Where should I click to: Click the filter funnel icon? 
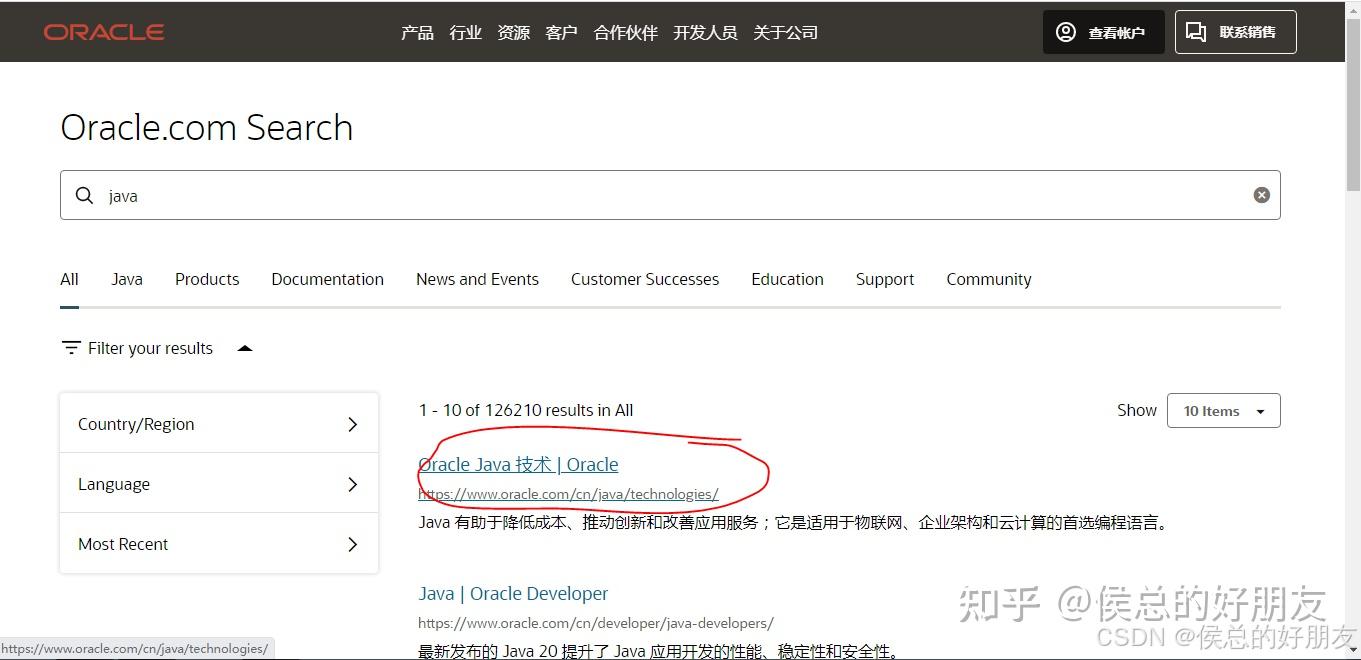point(70,347)
